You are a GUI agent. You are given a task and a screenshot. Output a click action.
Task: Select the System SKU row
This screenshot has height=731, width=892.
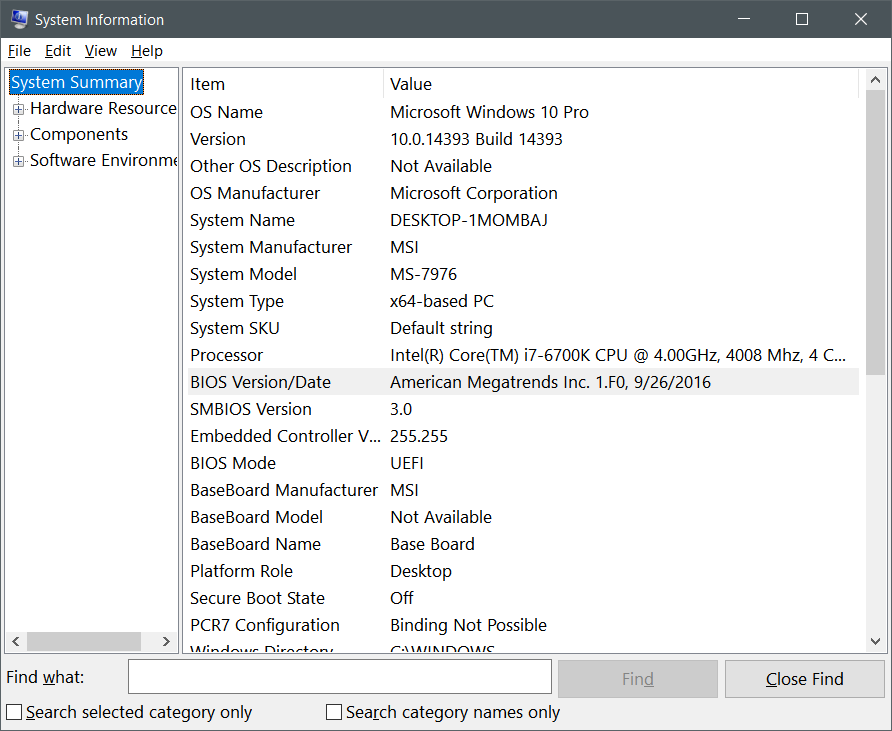point(523,328)
